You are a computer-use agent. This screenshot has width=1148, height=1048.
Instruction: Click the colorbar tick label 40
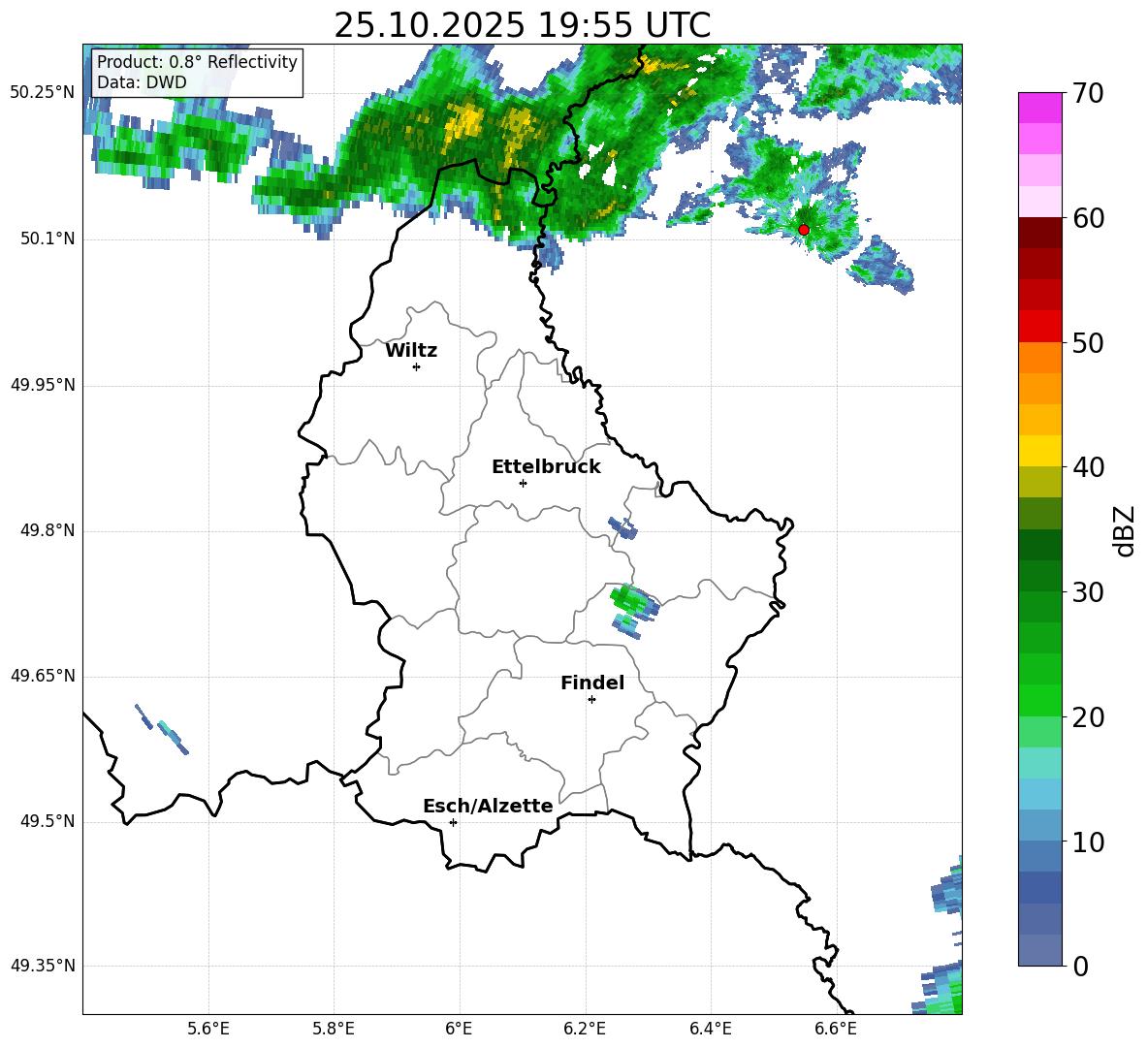pos(1089,467)
